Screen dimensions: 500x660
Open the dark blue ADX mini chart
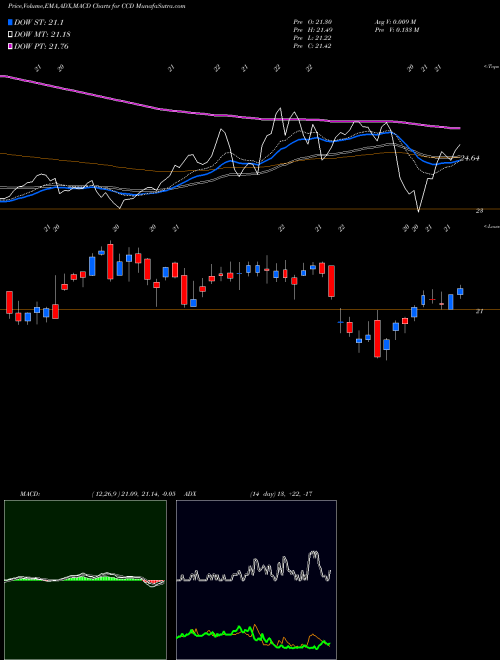pyautogui.click(x=256, y=580)
